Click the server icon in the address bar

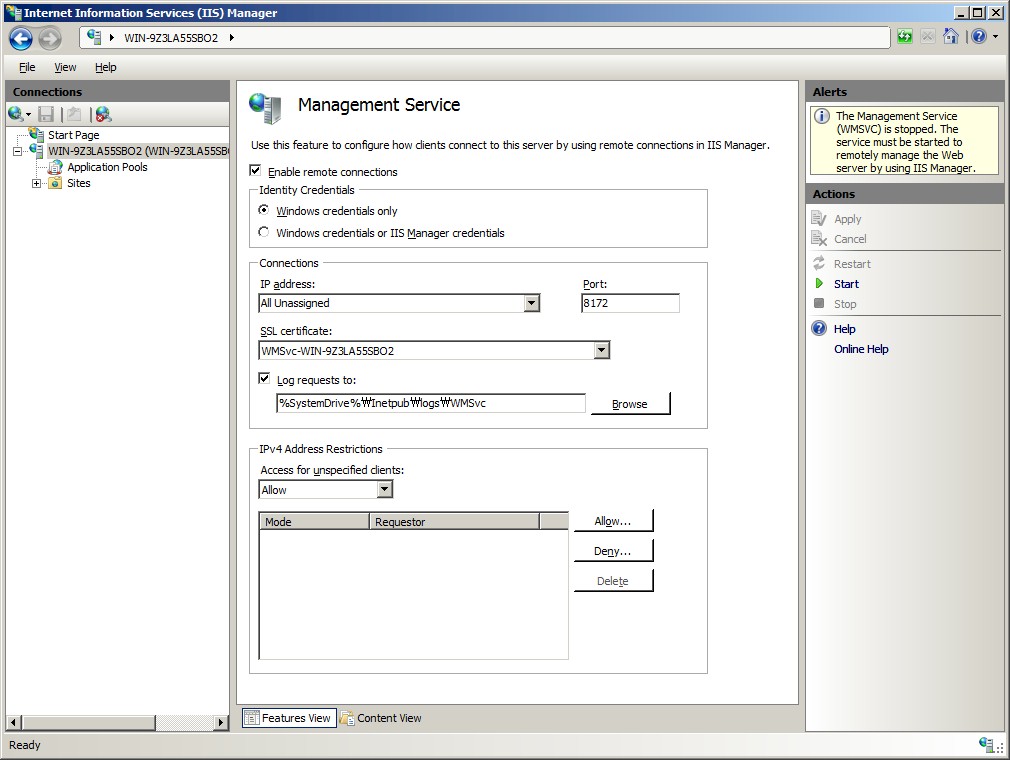click(94, 37)
